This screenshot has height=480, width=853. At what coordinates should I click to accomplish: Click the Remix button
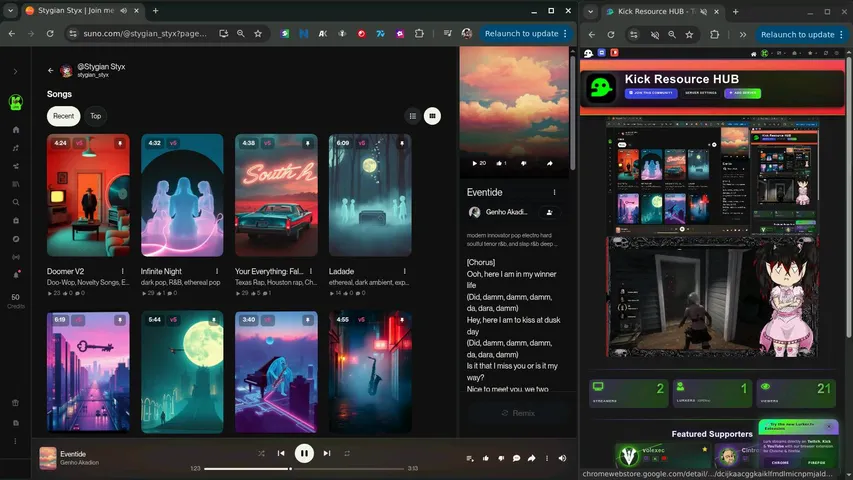517,413
